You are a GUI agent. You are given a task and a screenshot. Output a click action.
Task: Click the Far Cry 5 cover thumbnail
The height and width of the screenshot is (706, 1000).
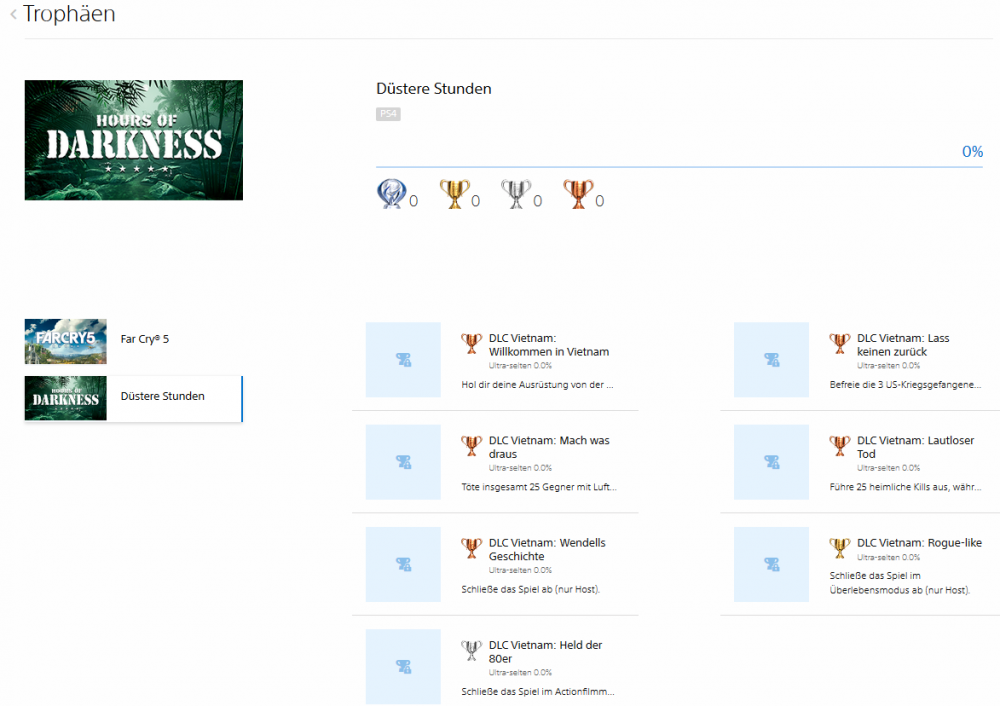coord(65,341)
